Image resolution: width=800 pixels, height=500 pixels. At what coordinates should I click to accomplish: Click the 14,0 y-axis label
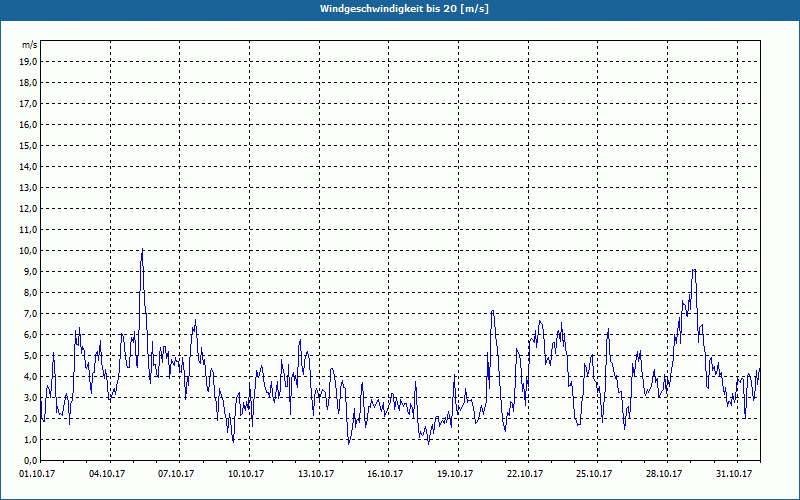(28, 166)
